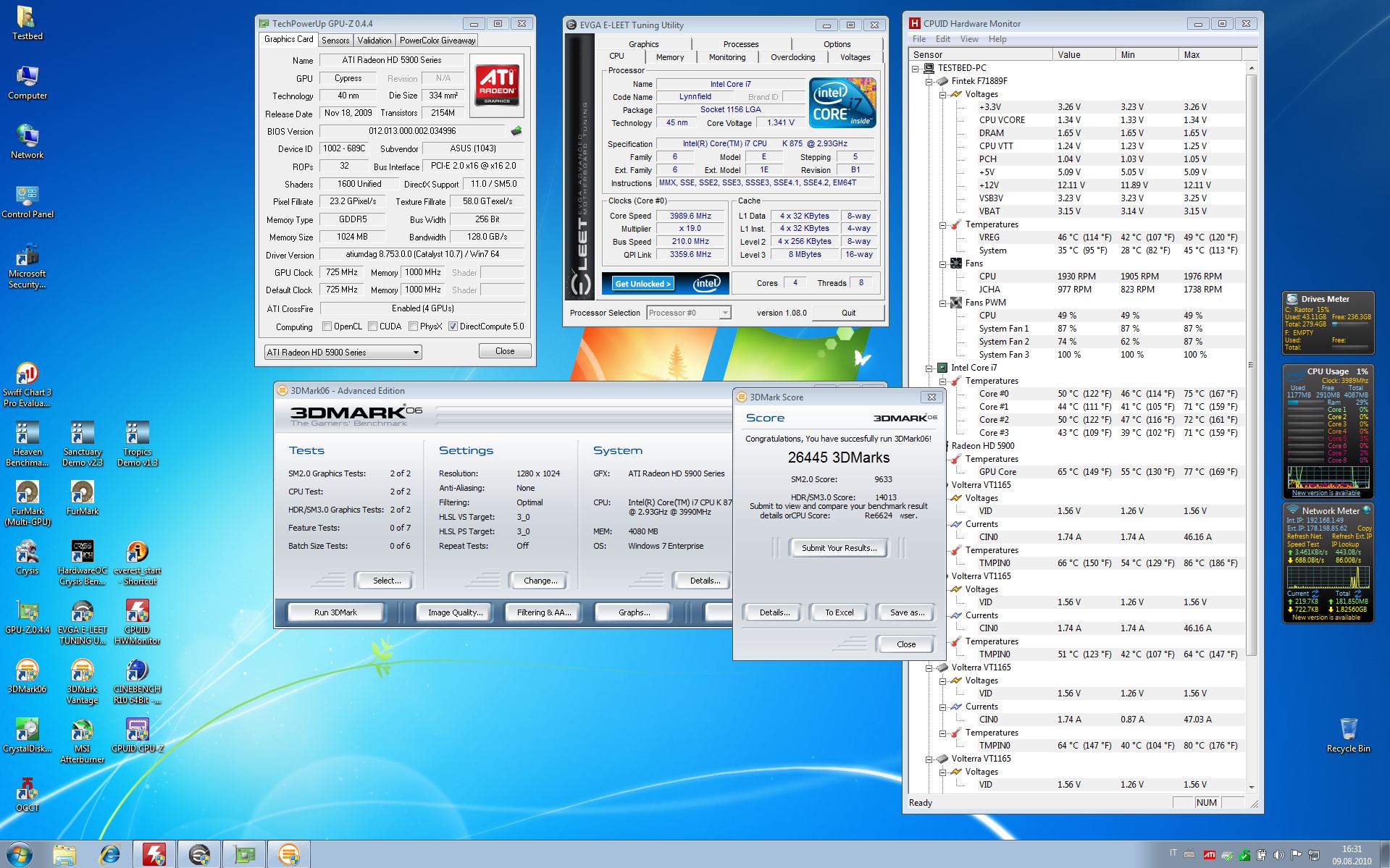Launch HardwareOC Crysis Benchmark shortcut
Viewport: 1390px width, 868px height.
pyautogui.click(x=82, y=562)
